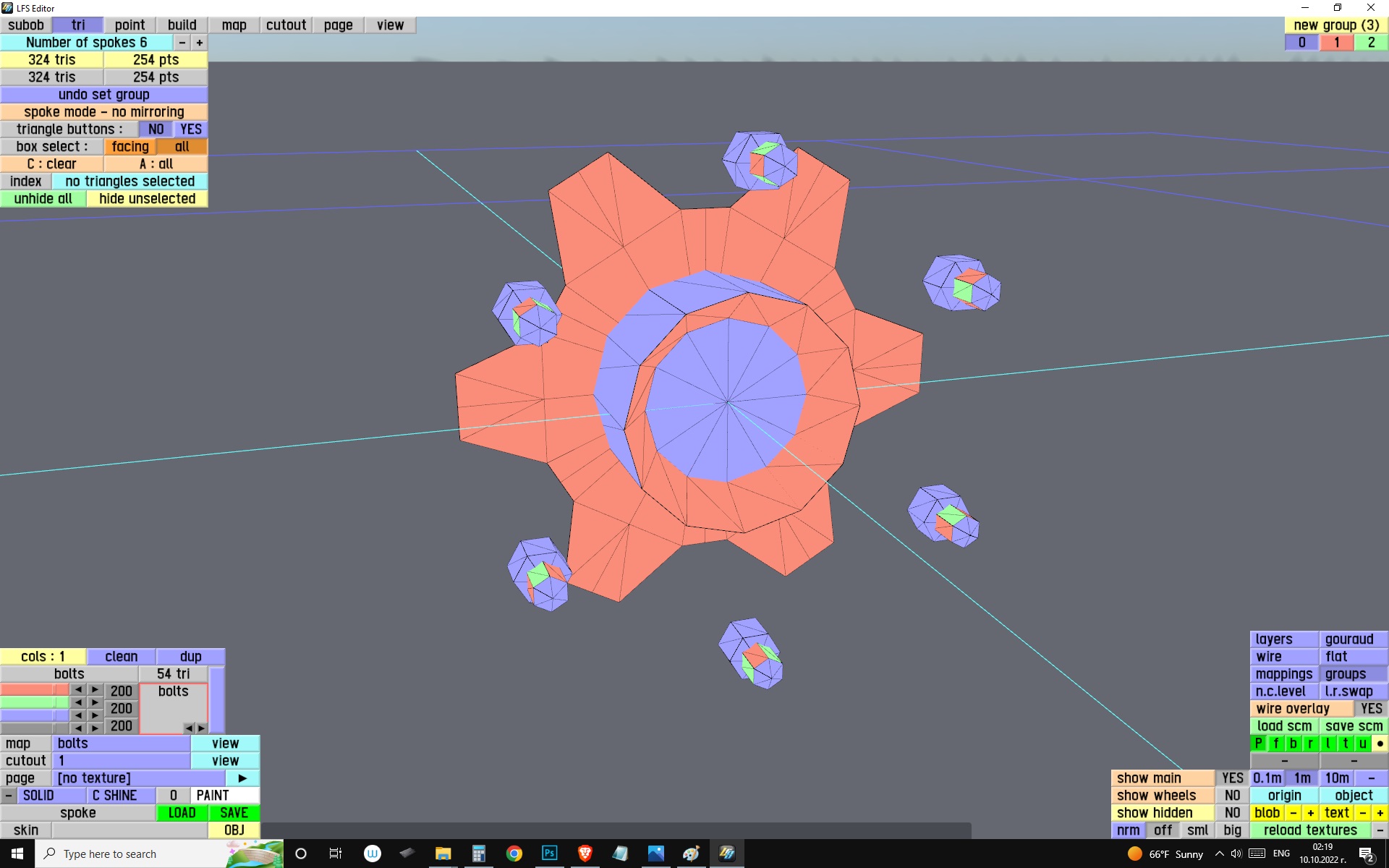
Task: Click the green SAVE button
Action: point(234,813)
